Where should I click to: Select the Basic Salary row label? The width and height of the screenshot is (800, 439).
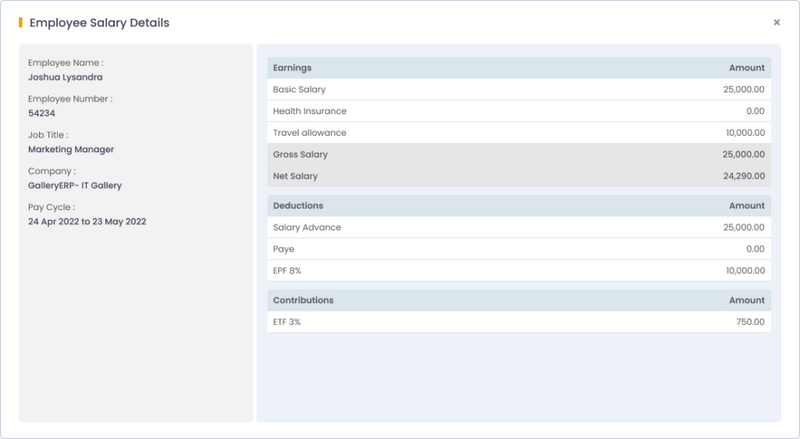click(299, 90)
